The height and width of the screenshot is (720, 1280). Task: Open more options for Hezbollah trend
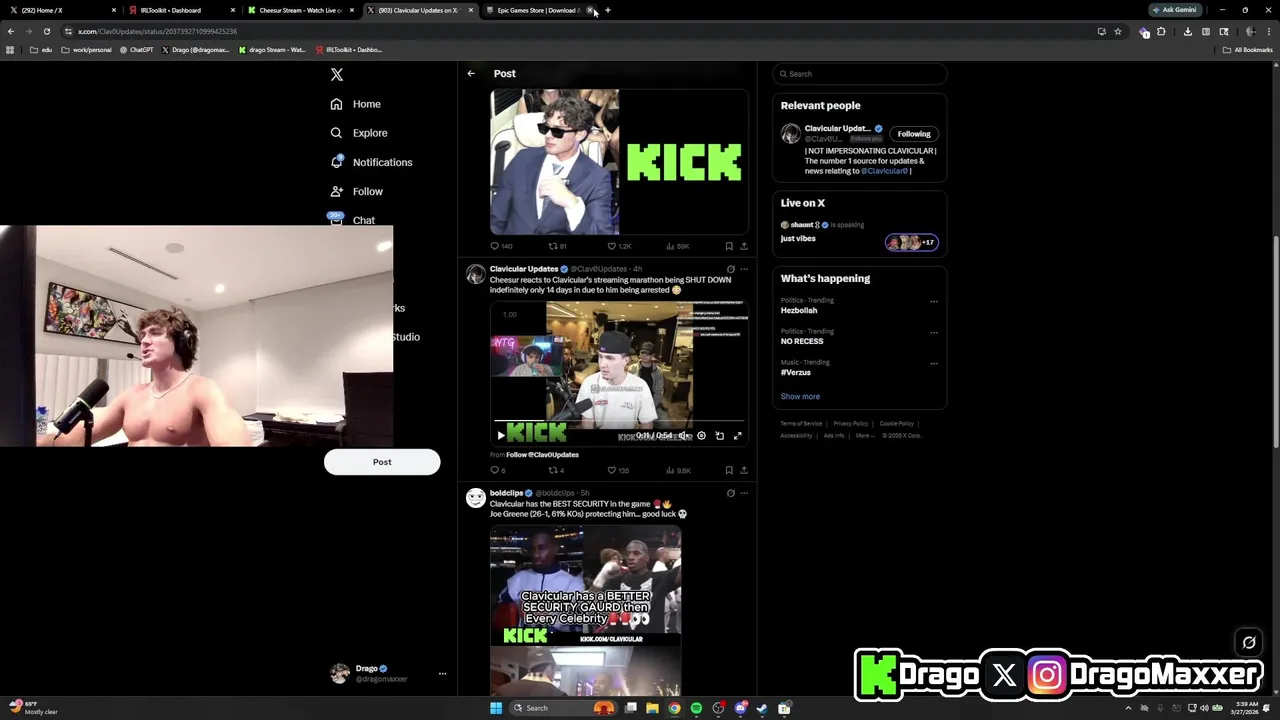[934, 301]
